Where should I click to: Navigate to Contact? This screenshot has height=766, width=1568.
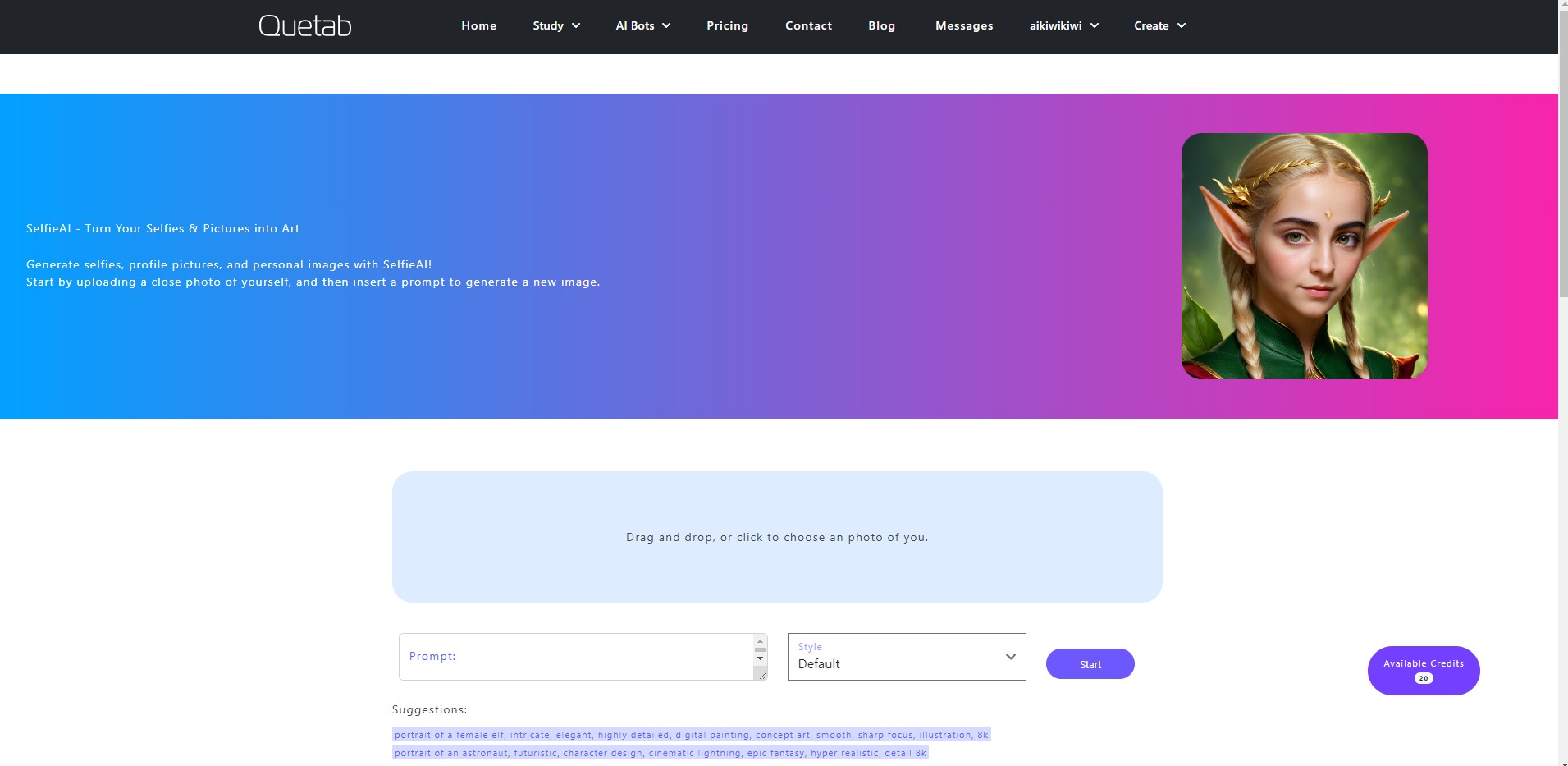click(x=808, y=25)
